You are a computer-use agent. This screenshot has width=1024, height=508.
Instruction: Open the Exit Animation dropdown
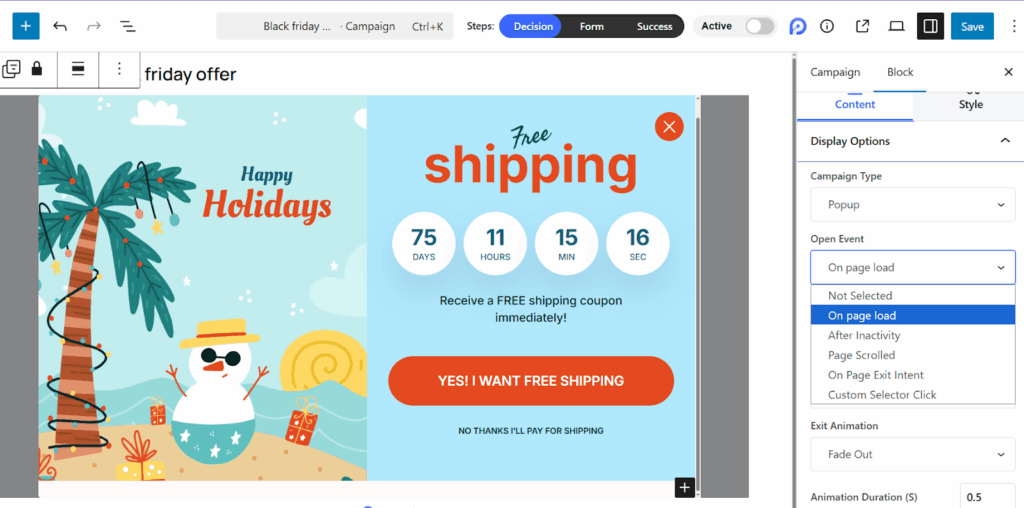(912, 454)
